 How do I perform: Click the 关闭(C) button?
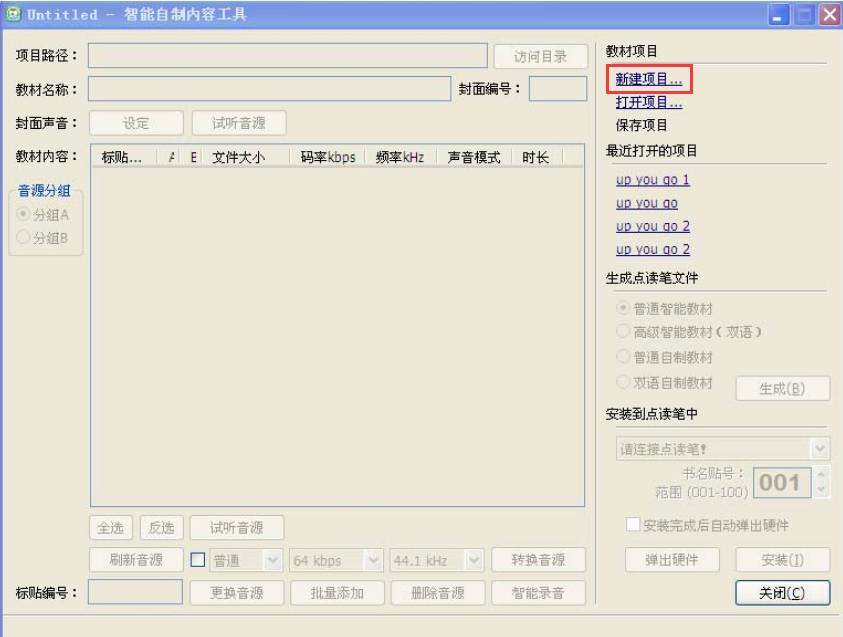(783, 592)
